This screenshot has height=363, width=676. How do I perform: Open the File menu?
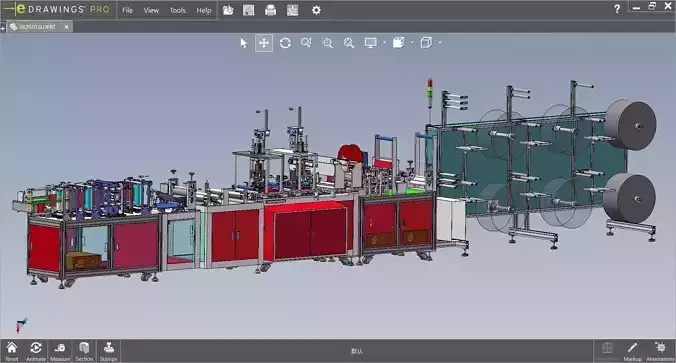click(x=127, y=10)
